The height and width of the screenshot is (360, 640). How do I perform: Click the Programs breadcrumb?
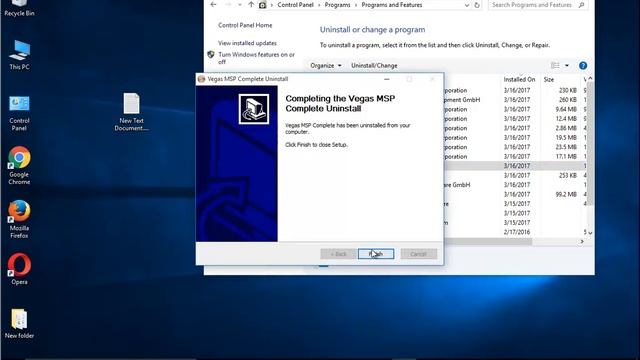click(x=337, y=5)
